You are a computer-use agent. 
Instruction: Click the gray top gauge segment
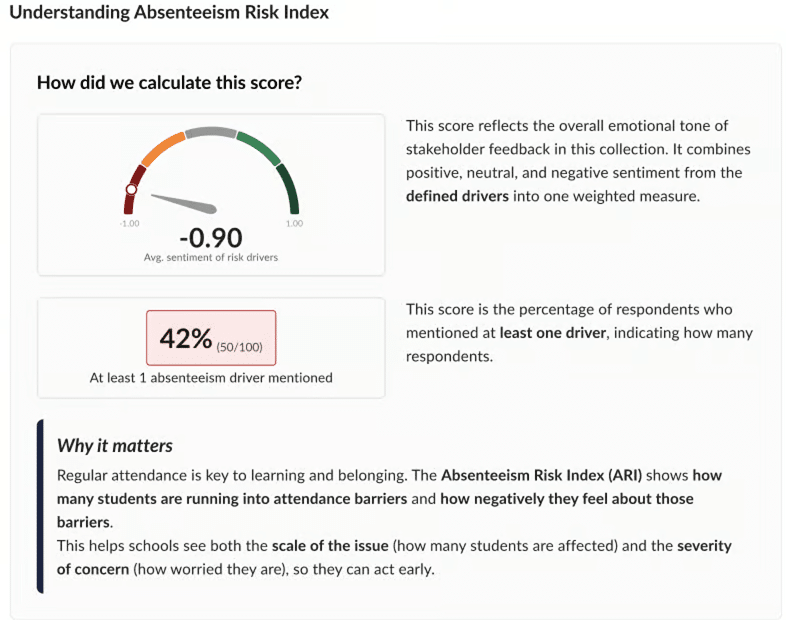pyautogui.click(x=210, y=132)
